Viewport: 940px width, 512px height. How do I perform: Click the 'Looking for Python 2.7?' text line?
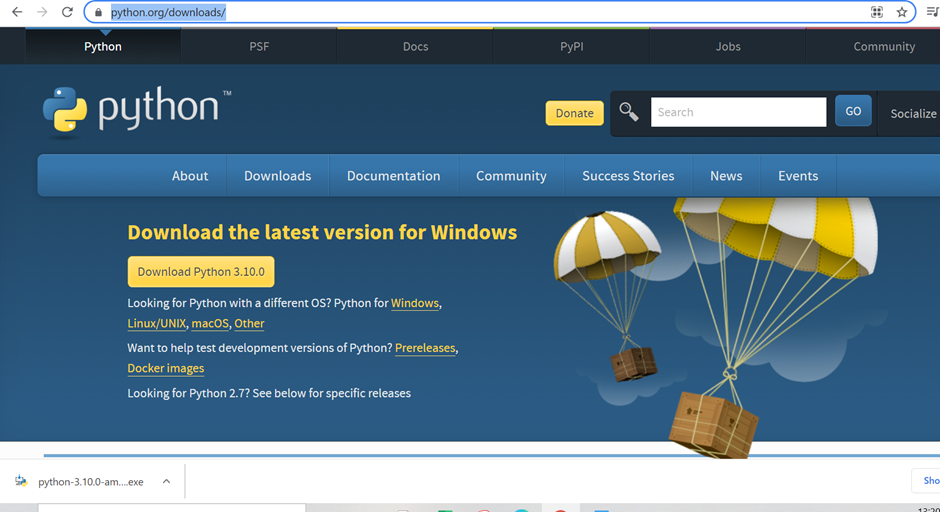click(x=269, y=393)
